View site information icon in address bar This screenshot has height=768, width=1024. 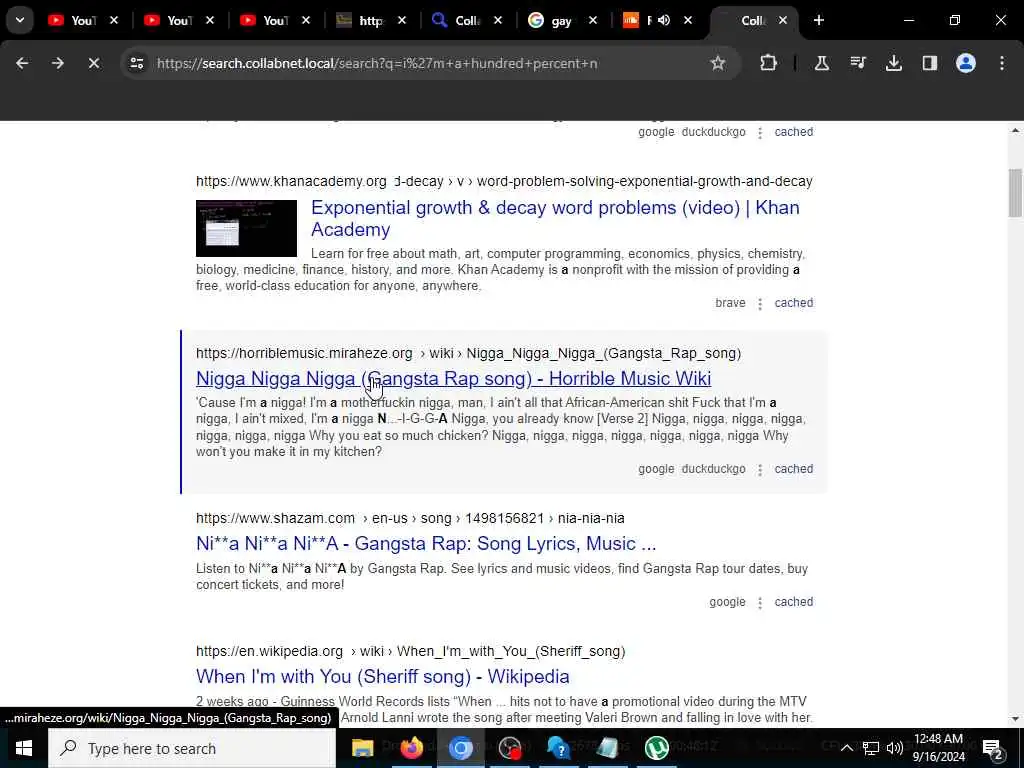(137, 63)
